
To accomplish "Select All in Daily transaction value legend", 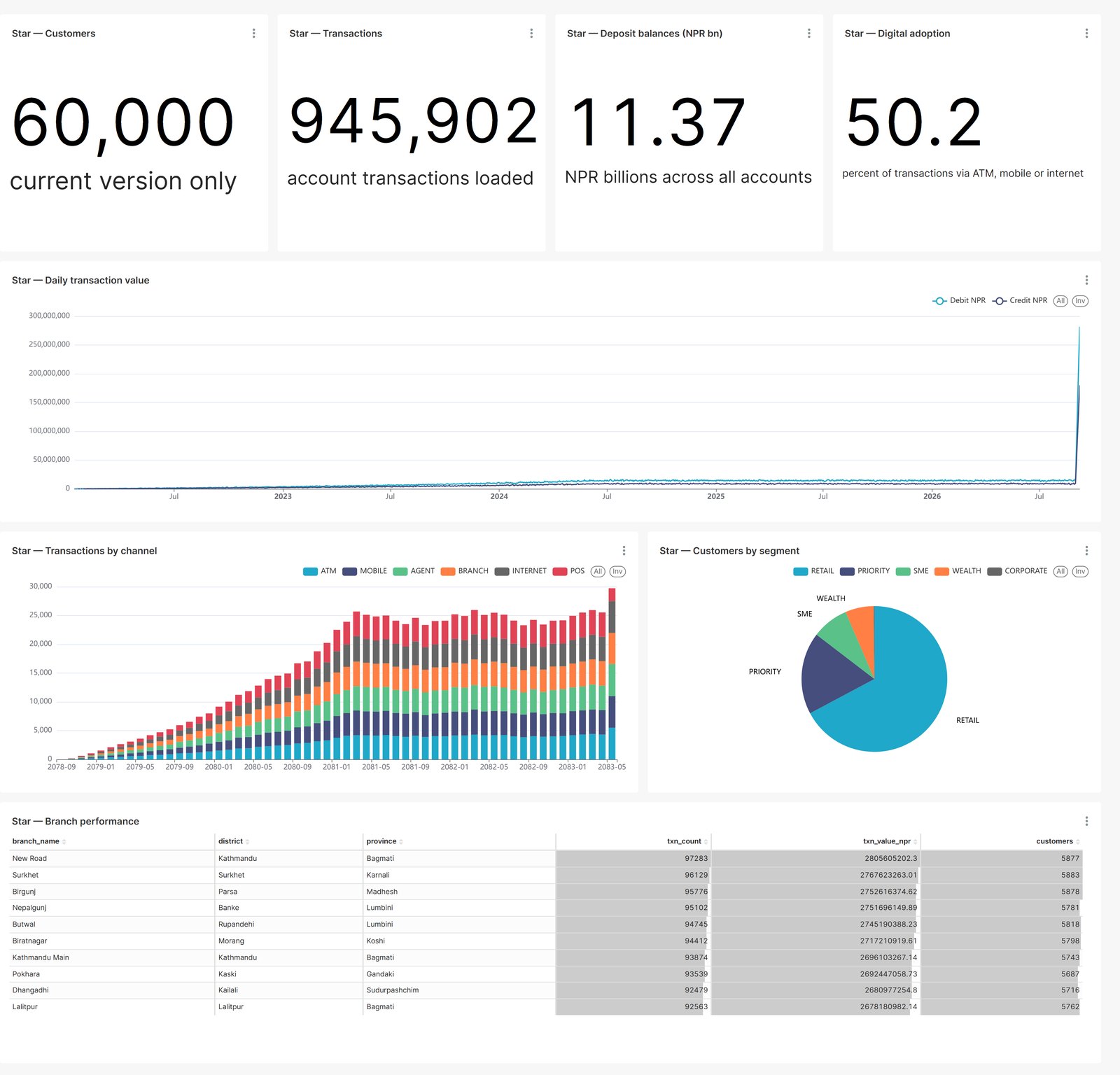I will tap(1060, 301).
